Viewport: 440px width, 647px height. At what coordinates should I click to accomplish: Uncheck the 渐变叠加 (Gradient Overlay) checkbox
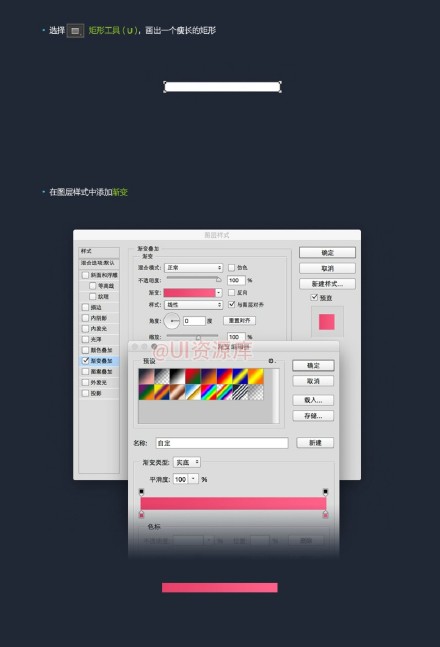[x=85, y=361]
